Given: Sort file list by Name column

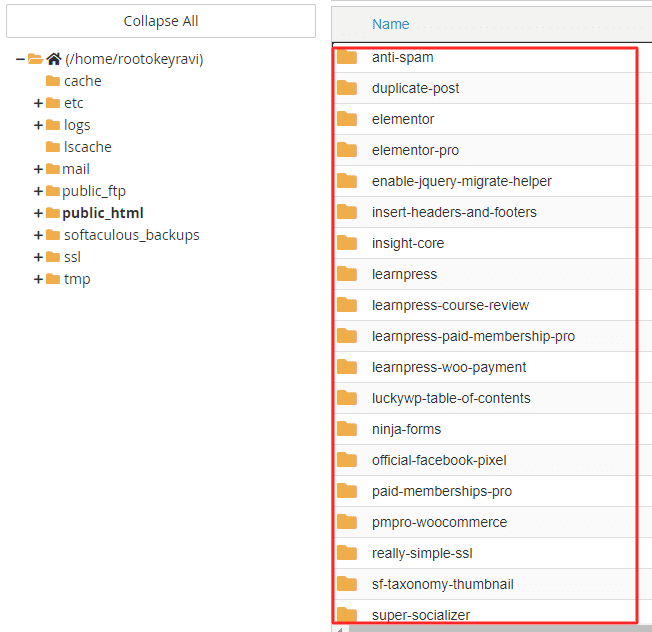Looking at the screenshot, I should (390, 24).
